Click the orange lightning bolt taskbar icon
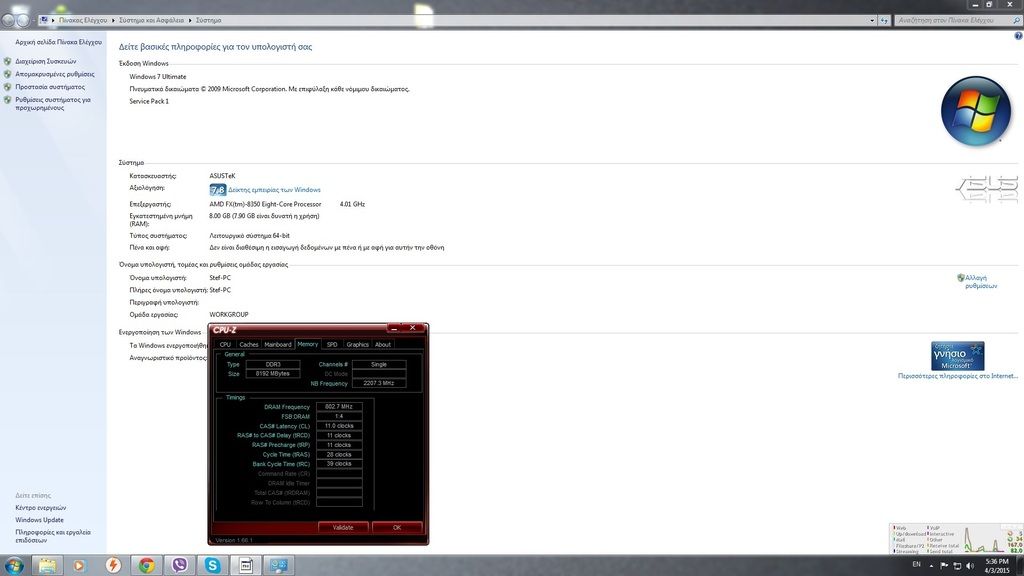Viewport: 1024px width, 576px height. (x=113, y=565)
